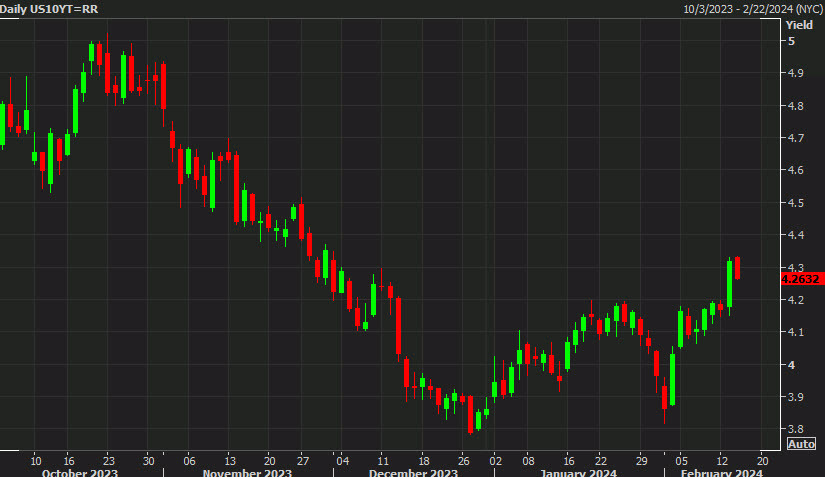Screen dimensions: 825x477
Task: Click the 5 value on yield axis
Action: coord(791,41)
